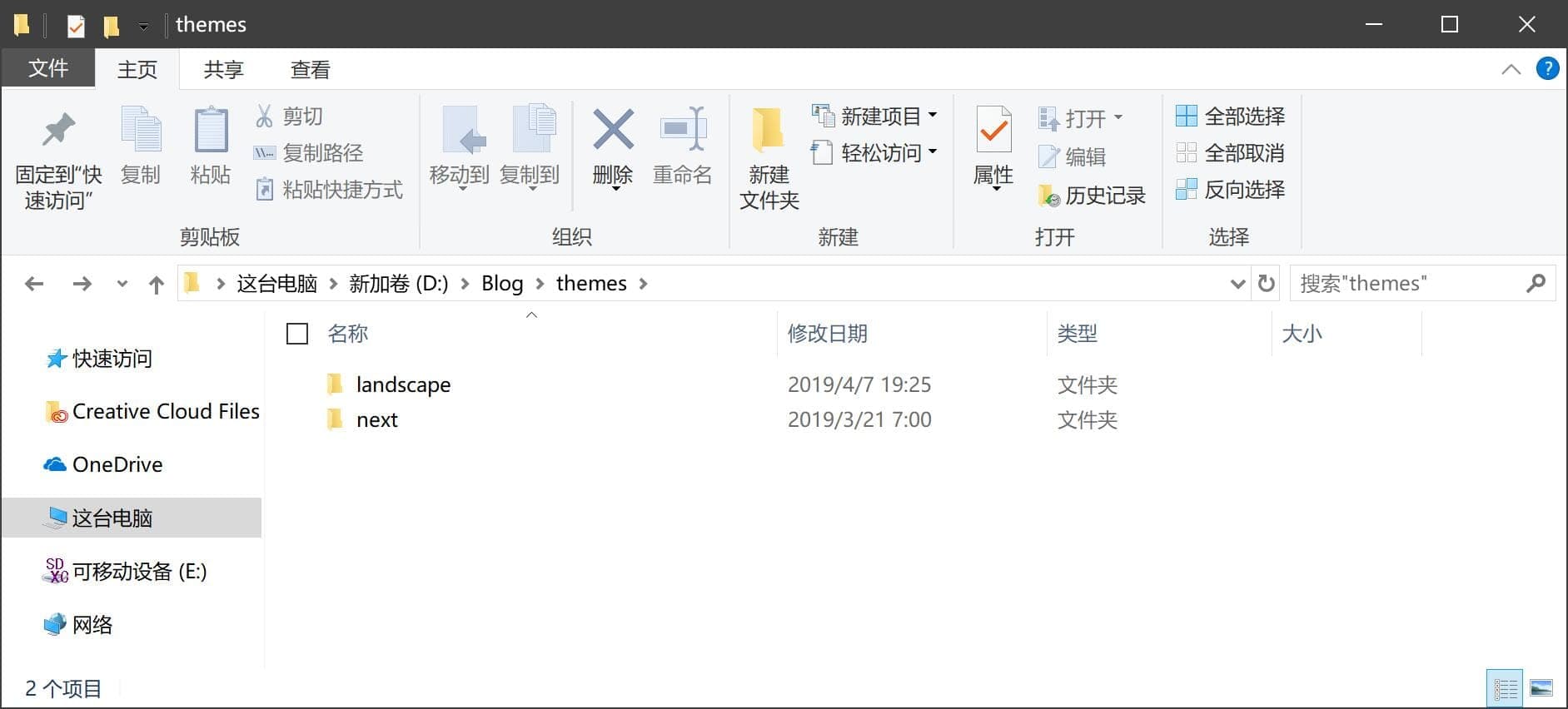This screenshot has width=1568, height=709.
Task: Expand address bar history dropdown chevron
Action: [x=1237, y=284]
